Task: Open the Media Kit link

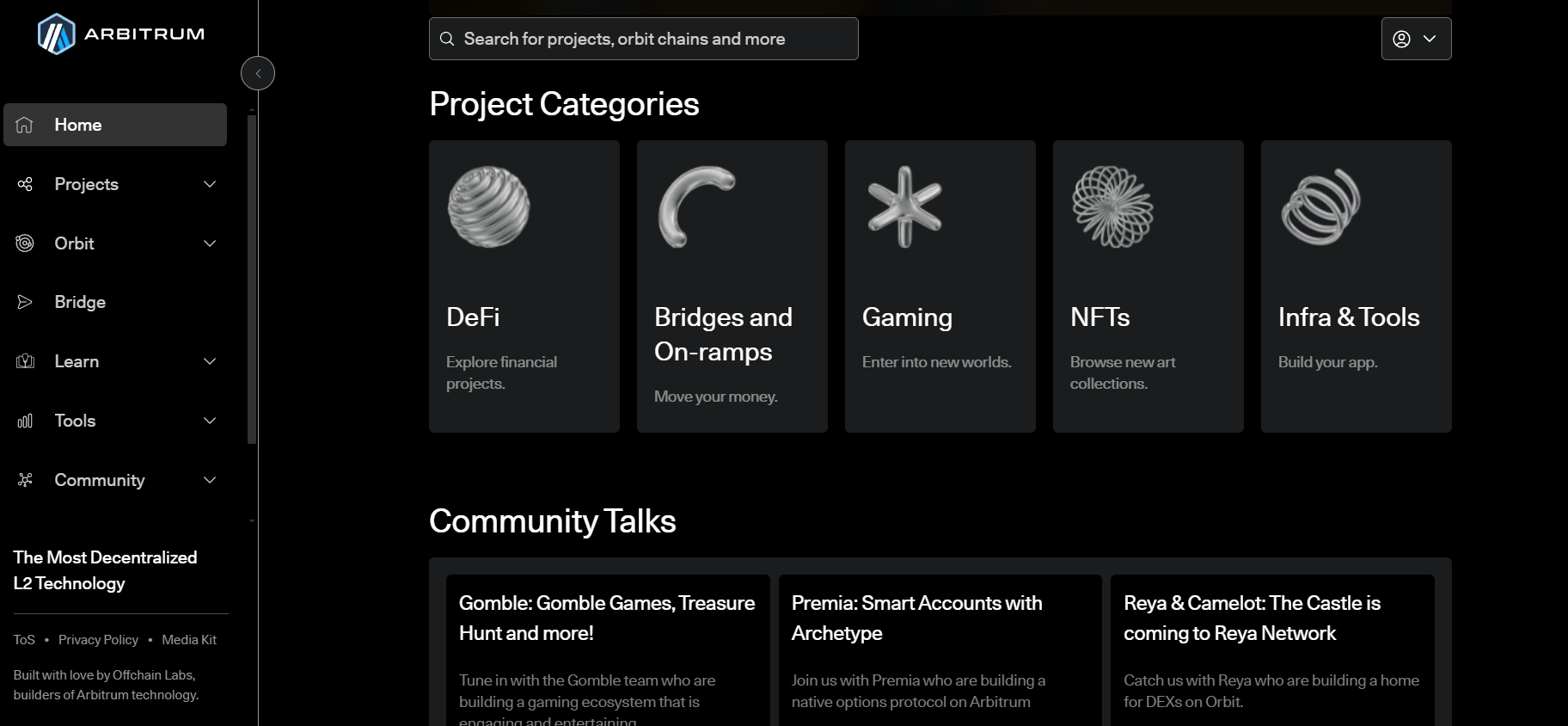Action: pos(189,640)
